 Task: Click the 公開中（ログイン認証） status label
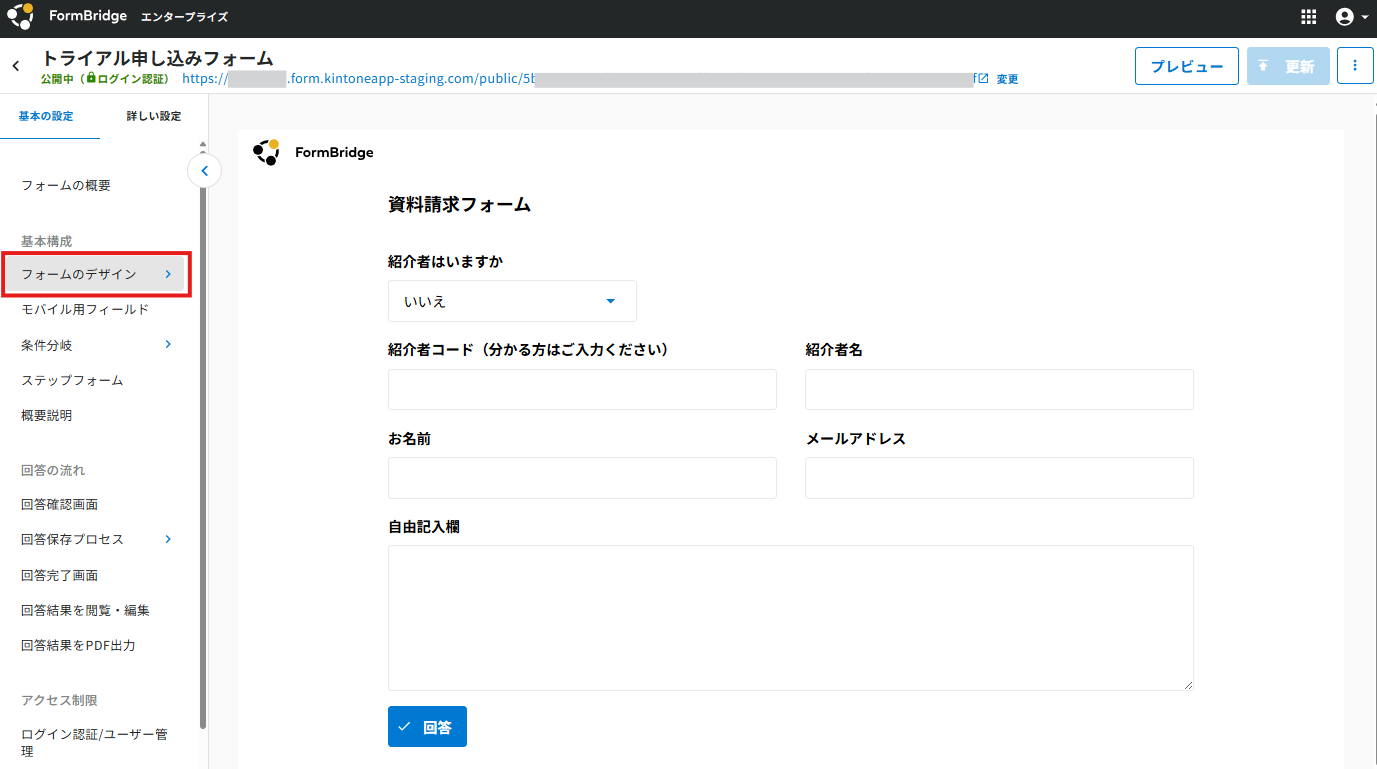(105, 78)
